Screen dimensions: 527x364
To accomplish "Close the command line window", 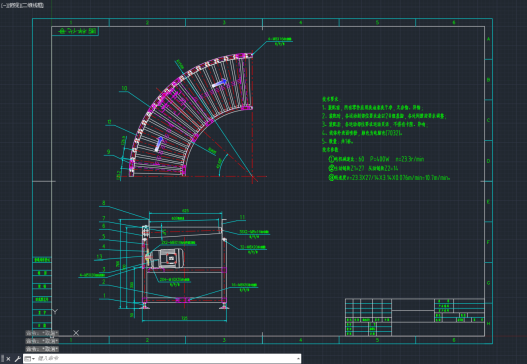I will [x=8, y=359].
